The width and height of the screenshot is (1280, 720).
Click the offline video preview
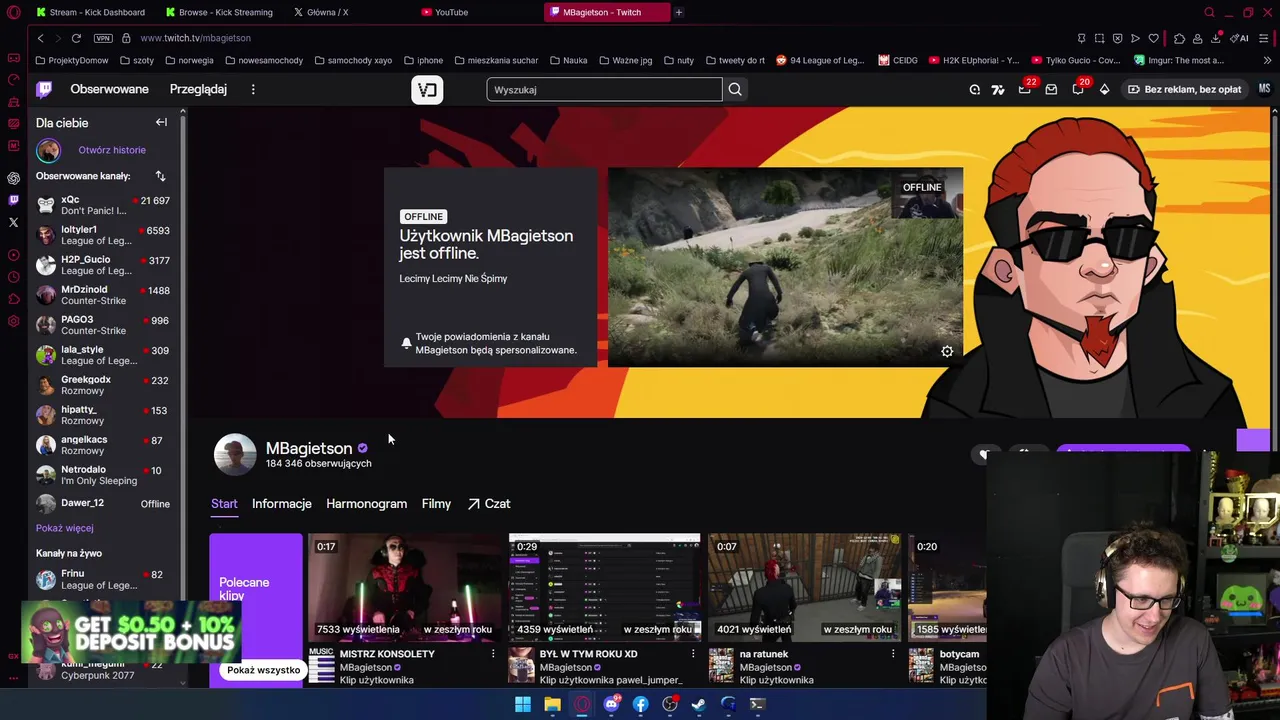click(x=785, y=267)
